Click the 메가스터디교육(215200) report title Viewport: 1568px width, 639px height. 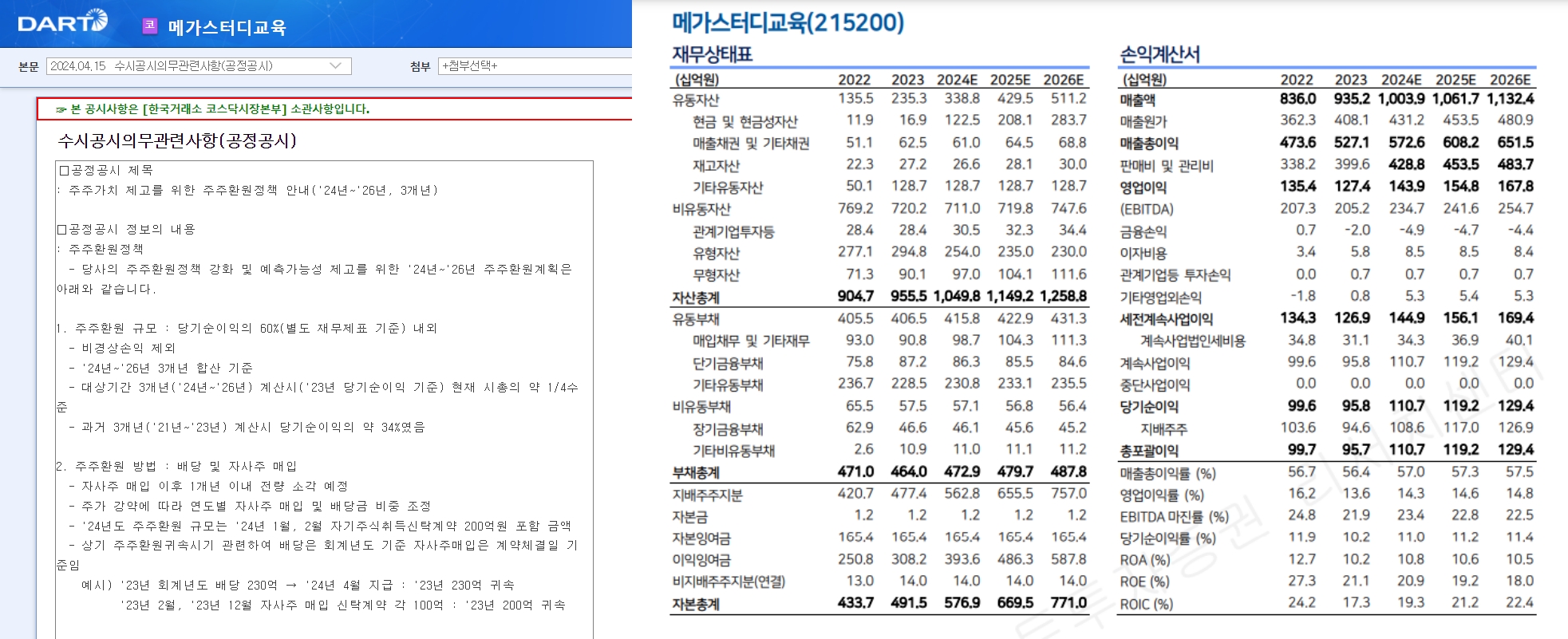coord(788,22)
